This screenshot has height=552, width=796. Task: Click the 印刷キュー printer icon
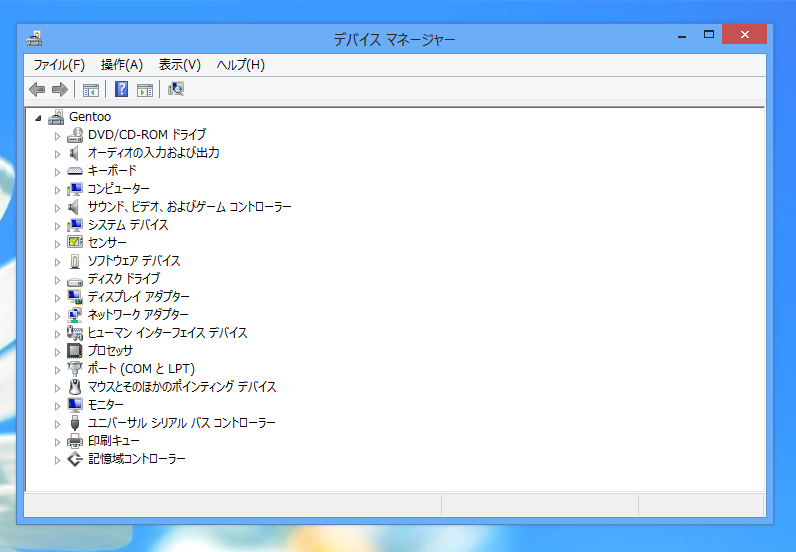(75, 441)
